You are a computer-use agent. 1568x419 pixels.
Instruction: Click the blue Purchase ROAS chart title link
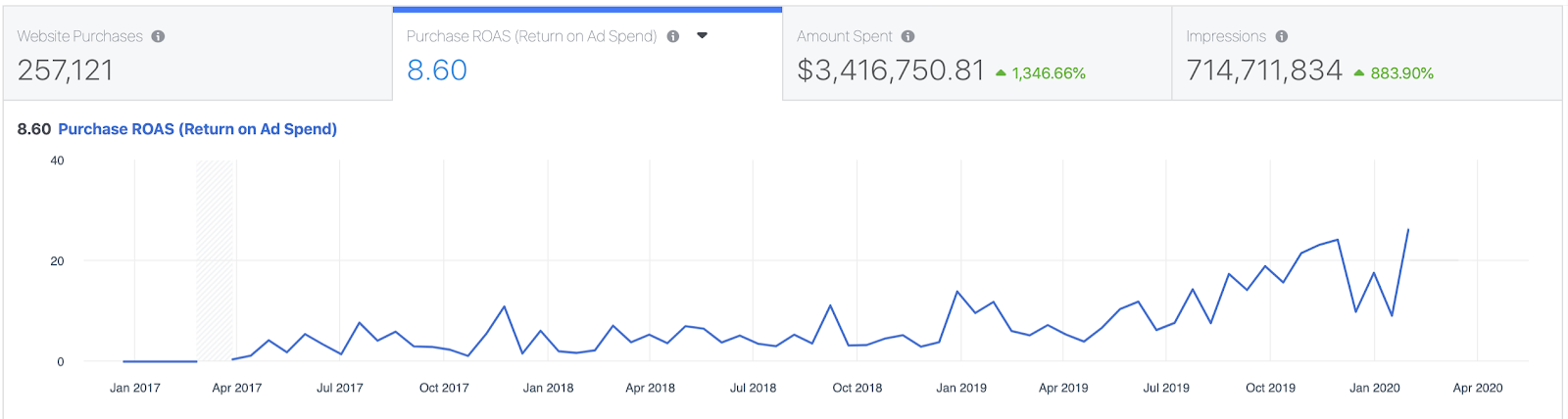click(197, 129)
